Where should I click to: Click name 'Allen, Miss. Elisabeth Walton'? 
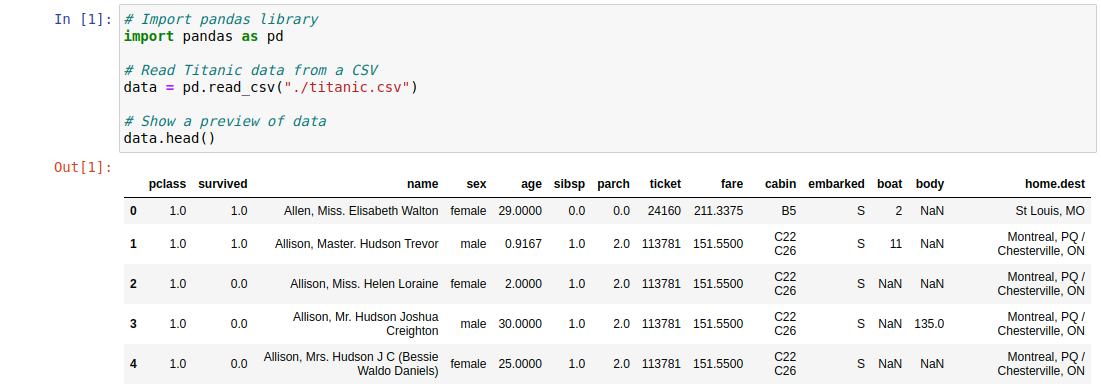tap(361, 211)
